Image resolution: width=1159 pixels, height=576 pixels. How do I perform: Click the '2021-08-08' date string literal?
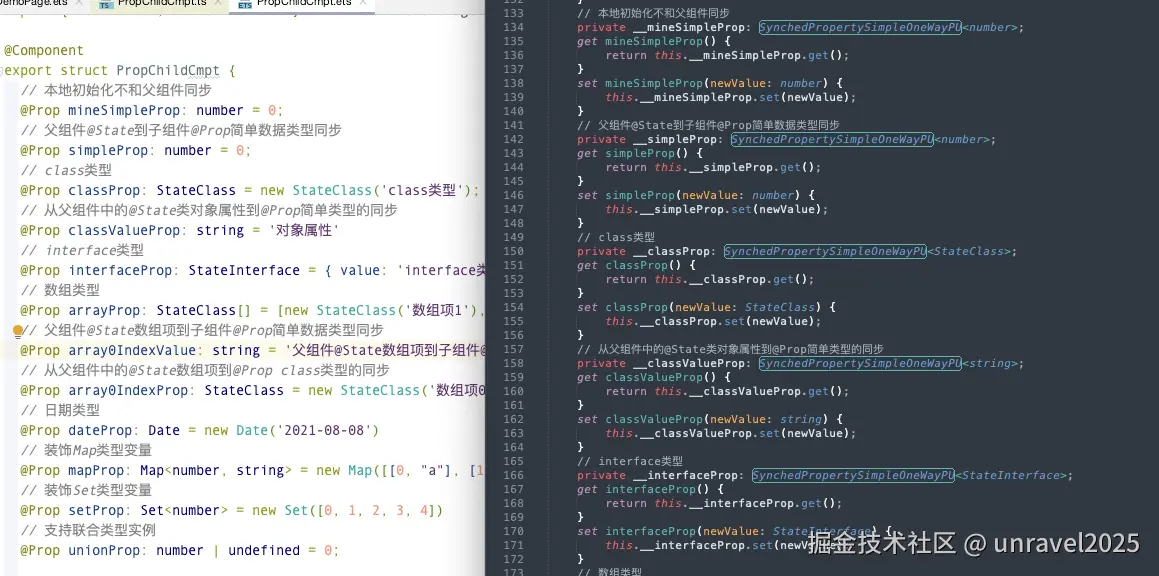(x=327, y=430)
